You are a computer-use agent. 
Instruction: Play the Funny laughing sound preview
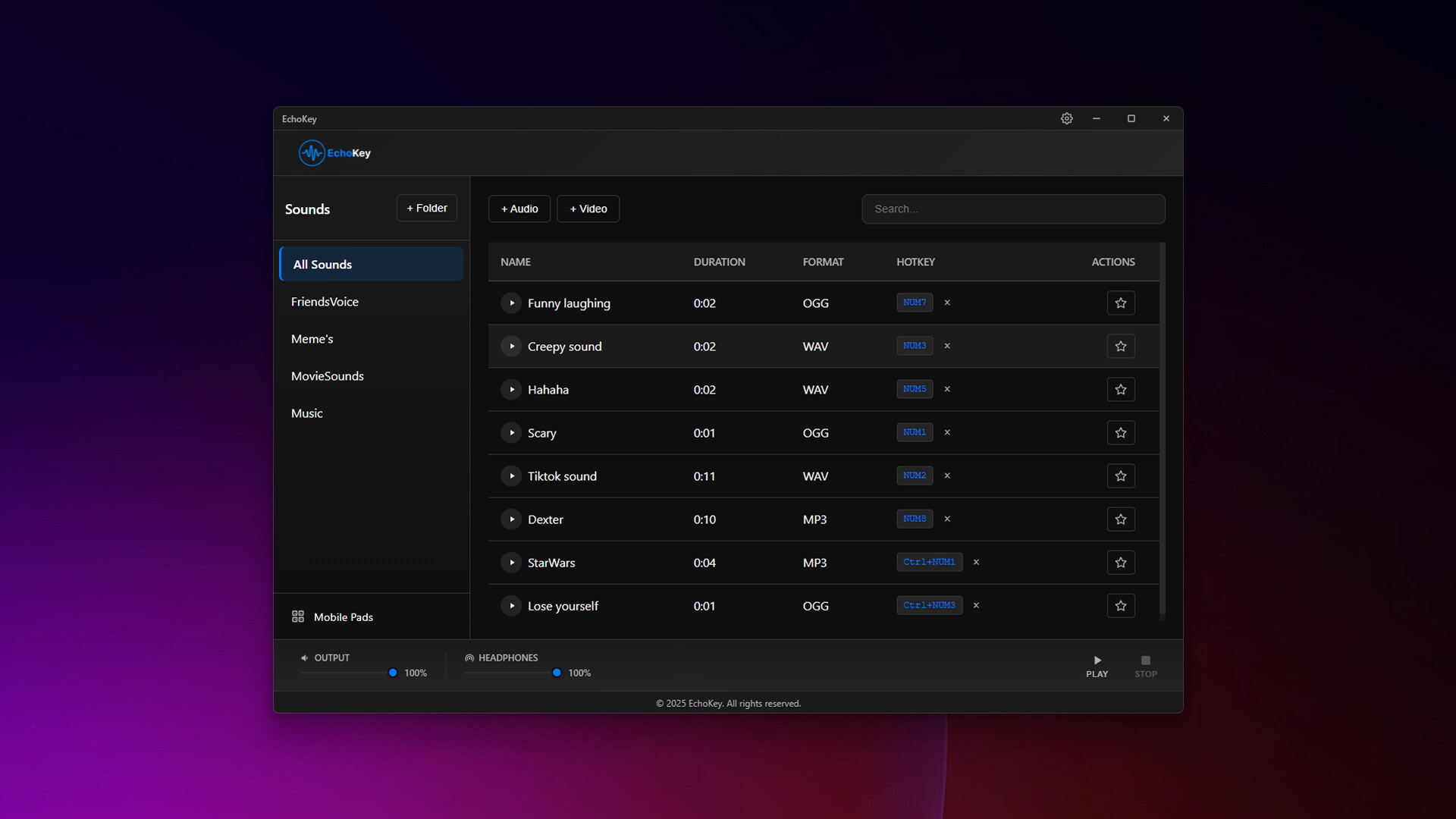tap(512, 303)
